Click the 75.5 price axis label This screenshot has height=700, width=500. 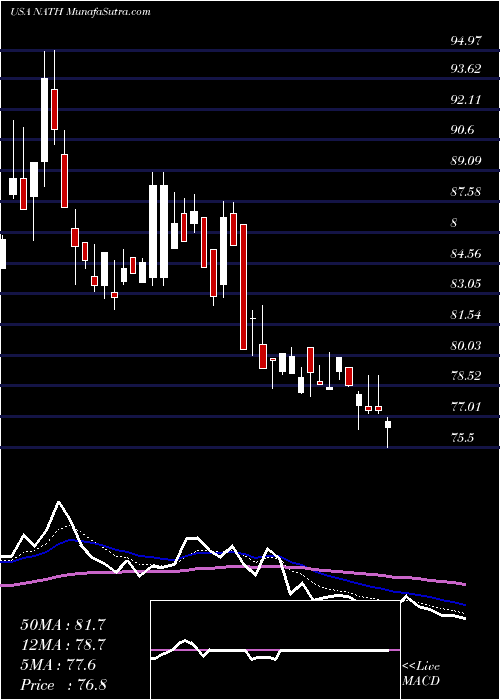click(462, 438)
